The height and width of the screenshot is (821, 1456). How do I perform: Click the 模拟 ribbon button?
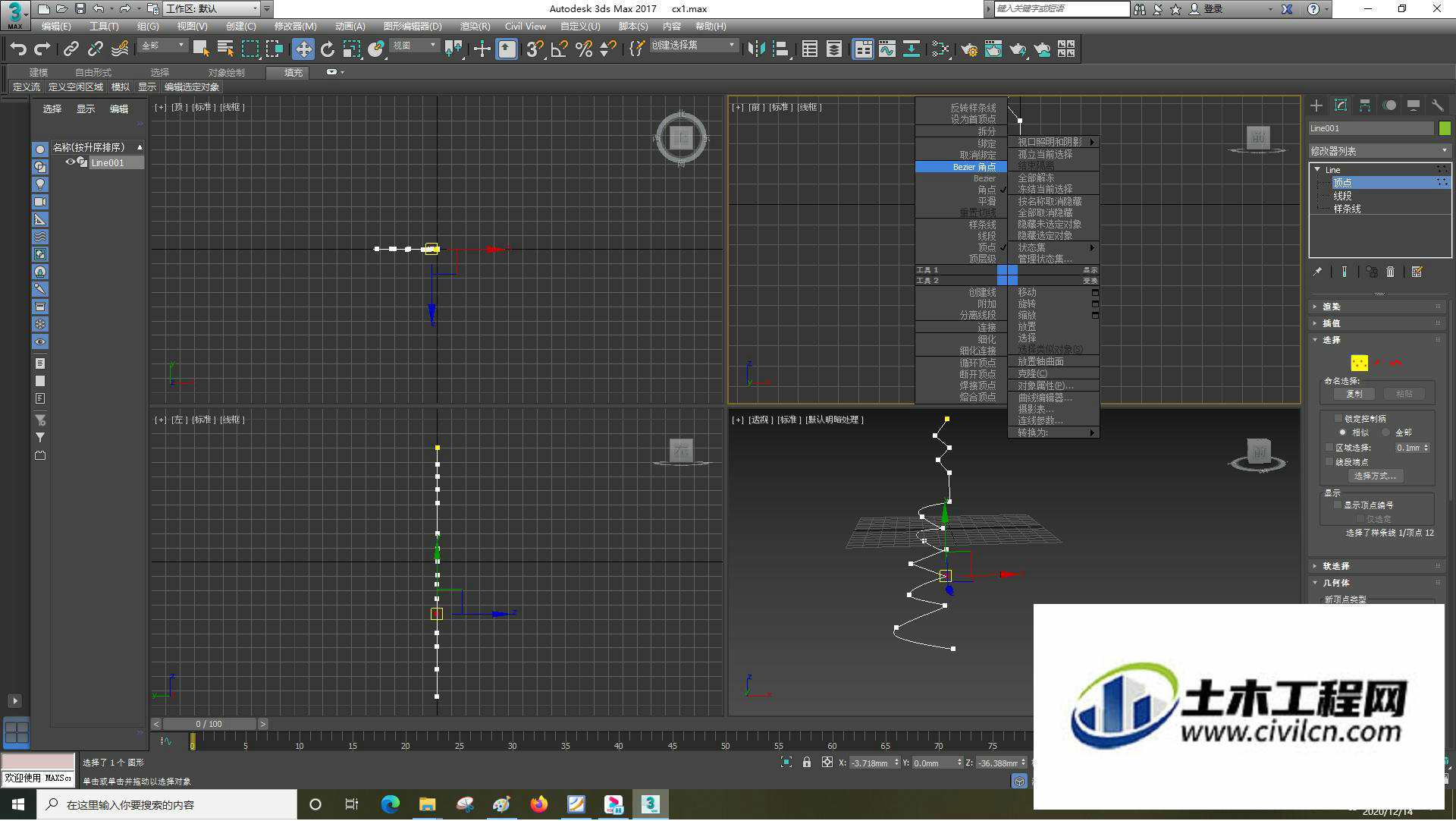pyautogui.click(x=121, y=87)
